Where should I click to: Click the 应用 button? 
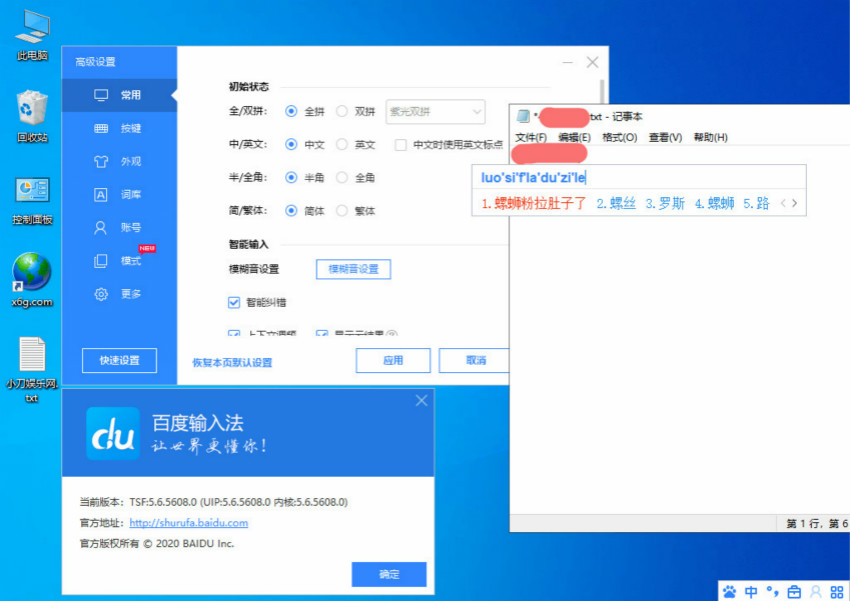pyautogui.click(x=393, y=360)
